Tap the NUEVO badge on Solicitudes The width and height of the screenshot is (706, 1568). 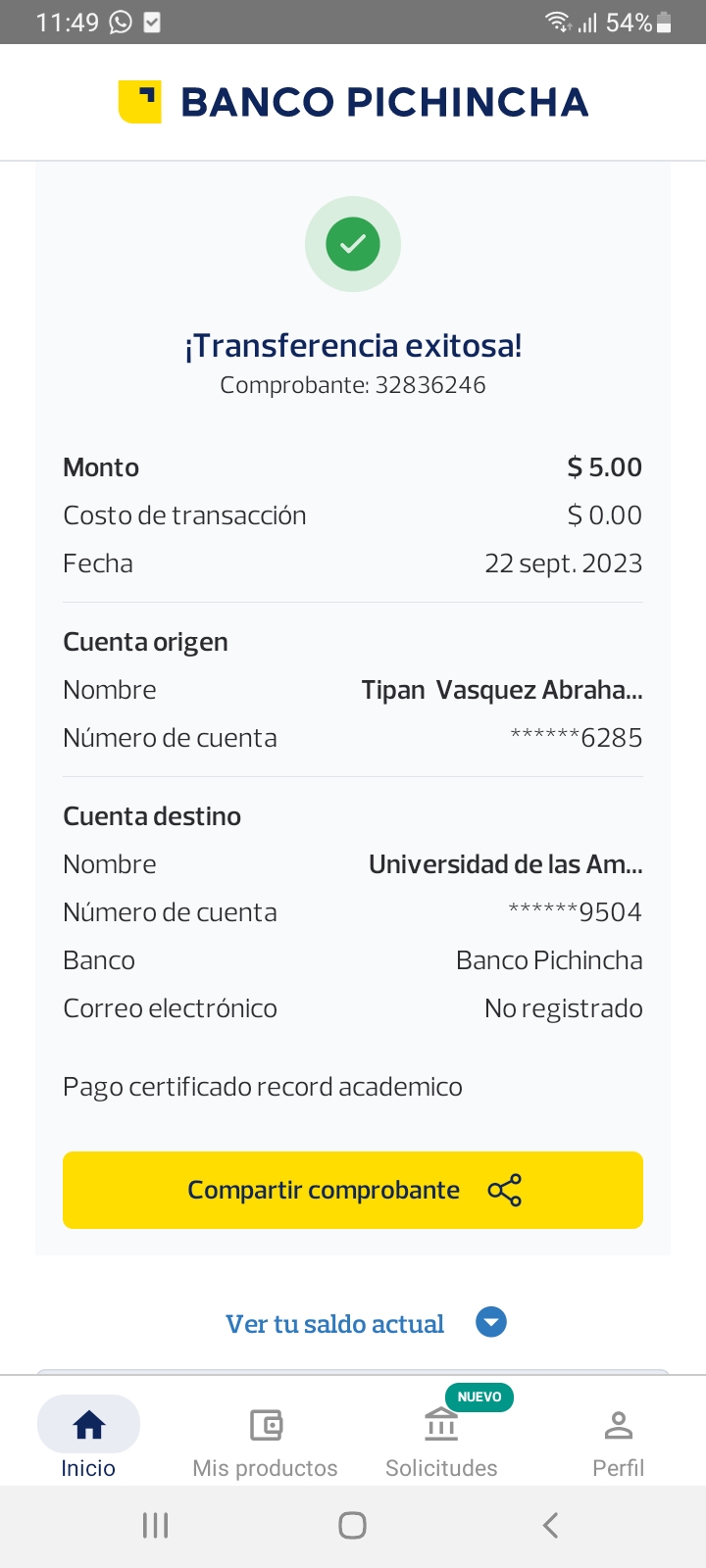point(479,1396)
